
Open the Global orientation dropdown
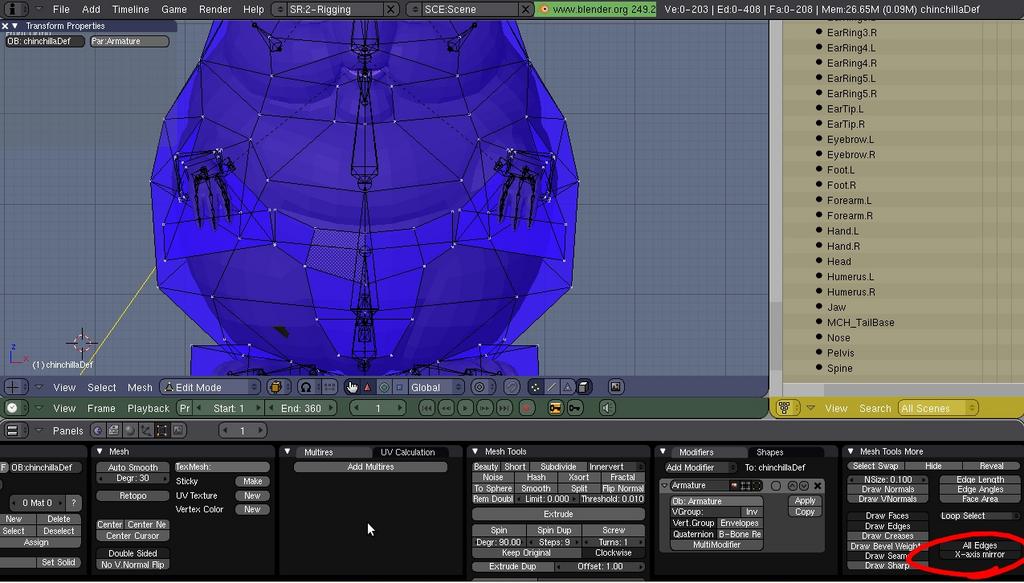click(436, 387)
